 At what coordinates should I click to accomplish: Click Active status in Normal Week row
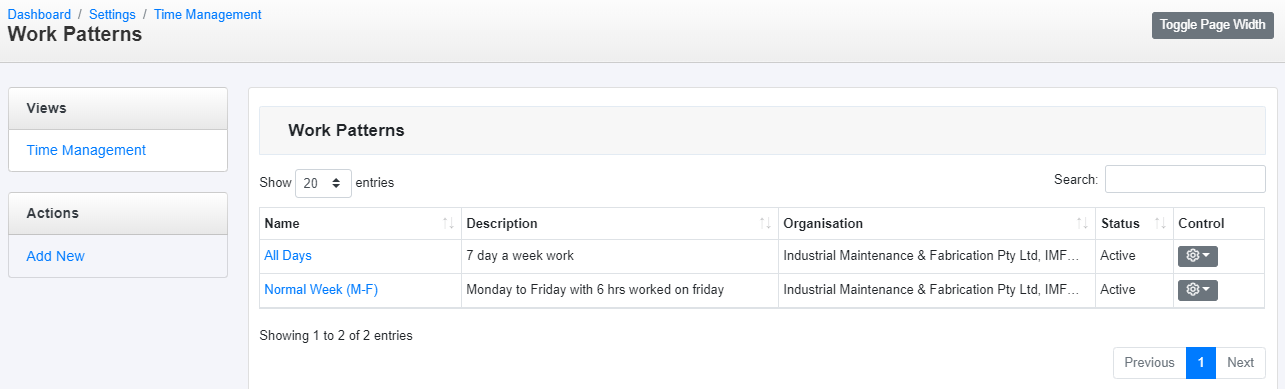pos(1119,290)
